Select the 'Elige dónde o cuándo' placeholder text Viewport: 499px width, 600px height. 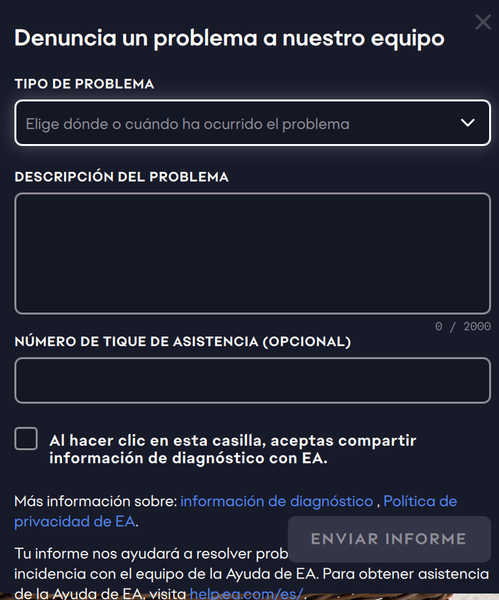188,124
